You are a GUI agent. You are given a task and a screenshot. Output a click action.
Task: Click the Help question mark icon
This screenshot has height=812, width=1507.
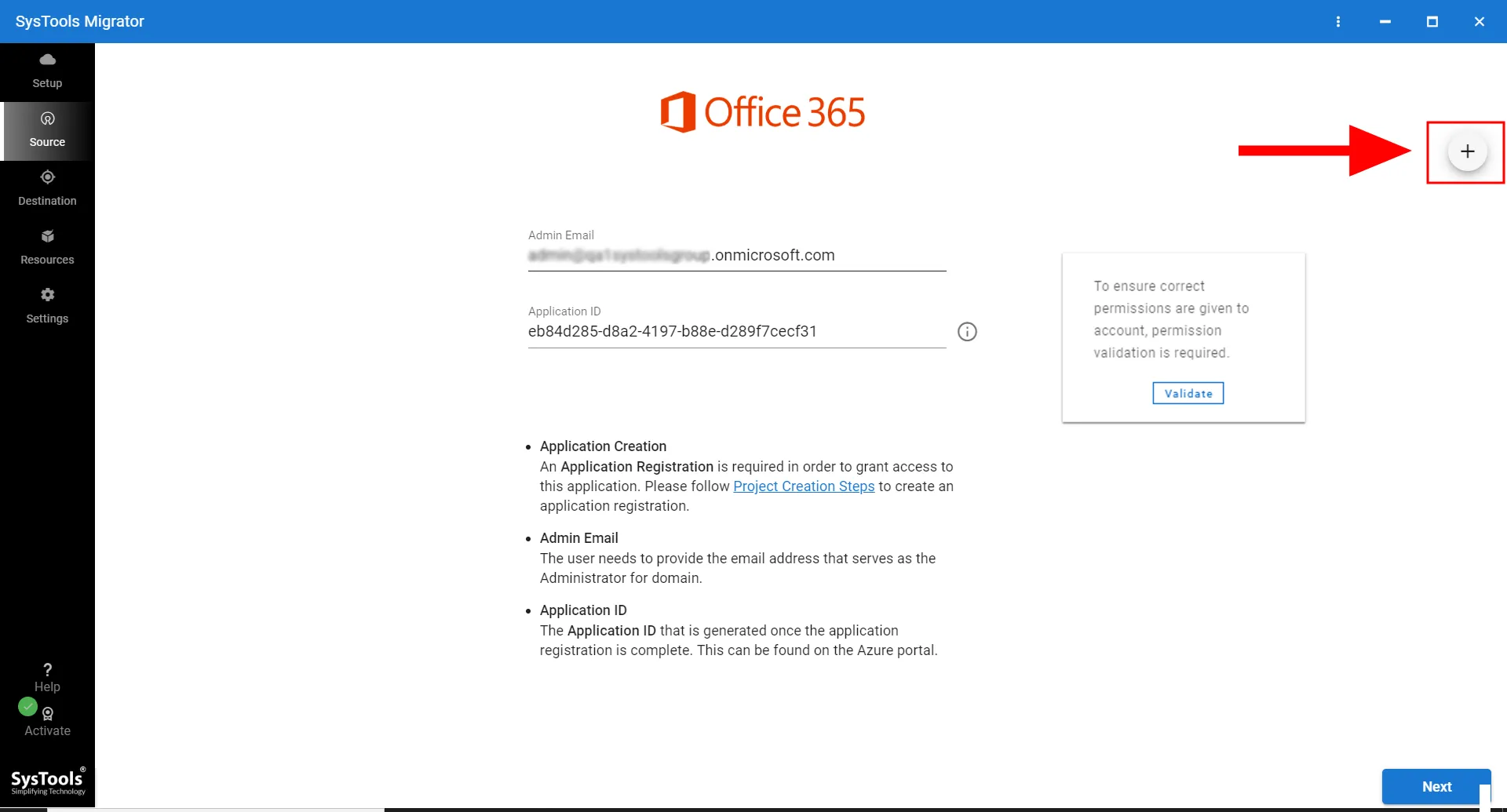click(47, 669)
